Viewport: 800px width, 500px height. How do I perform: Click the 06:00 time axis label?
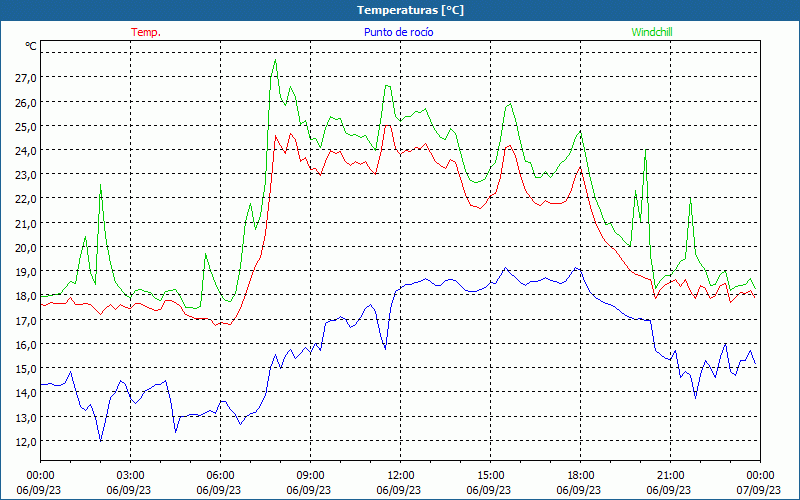[220, 476]
